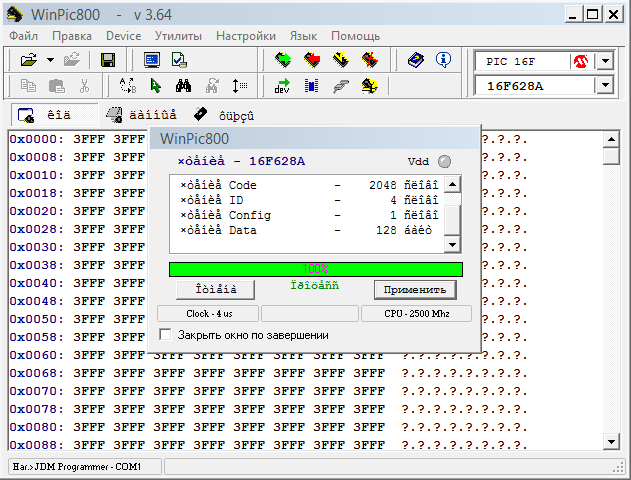Click the 'Clock - 4 us' panel
The width and height of the screenshot is (631, 480).
coord(208,313)
